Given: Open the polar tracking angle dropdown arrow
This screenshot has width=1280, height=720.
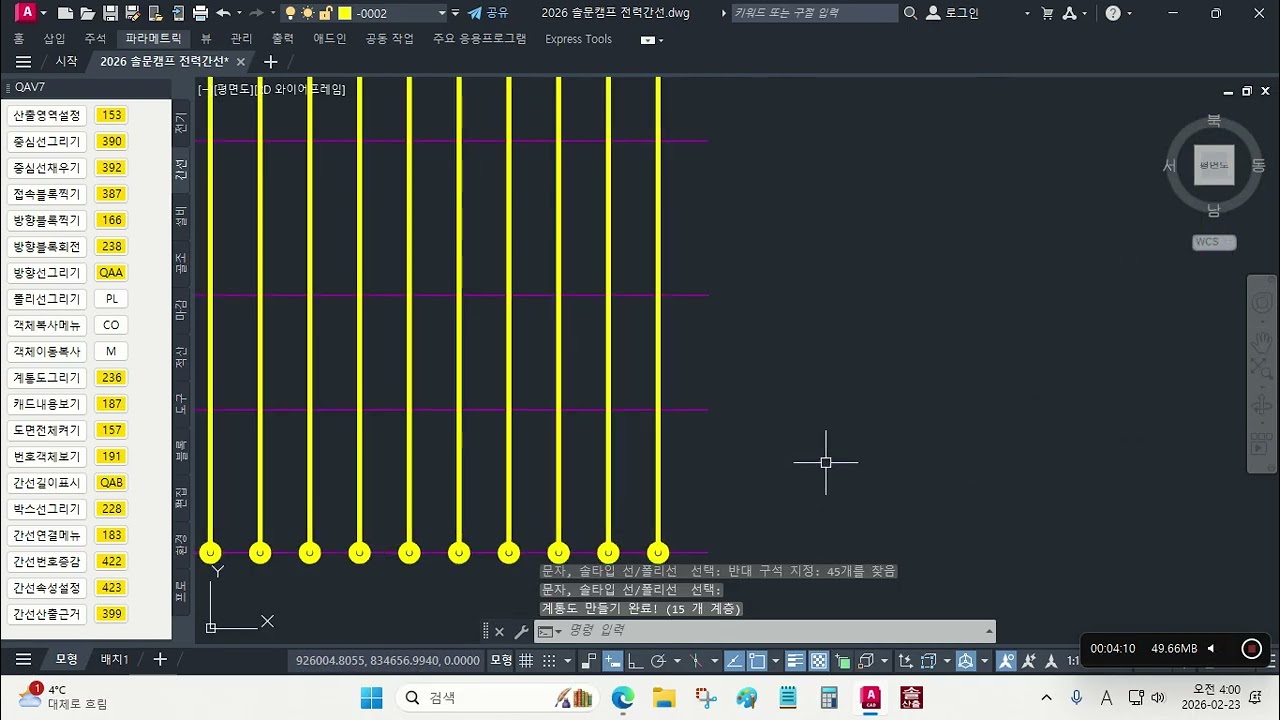Looking at the screenshot, I should [x=677, y=661].
